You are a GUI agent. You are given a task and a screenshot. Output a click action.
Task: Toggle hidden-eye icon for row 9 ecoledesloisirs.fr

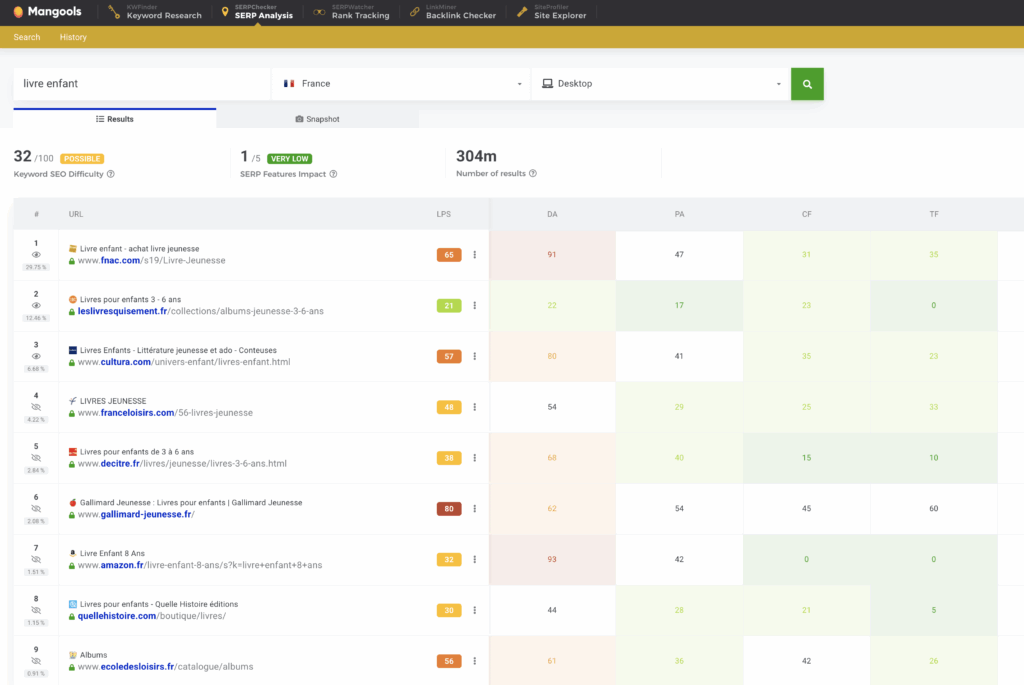36,661
